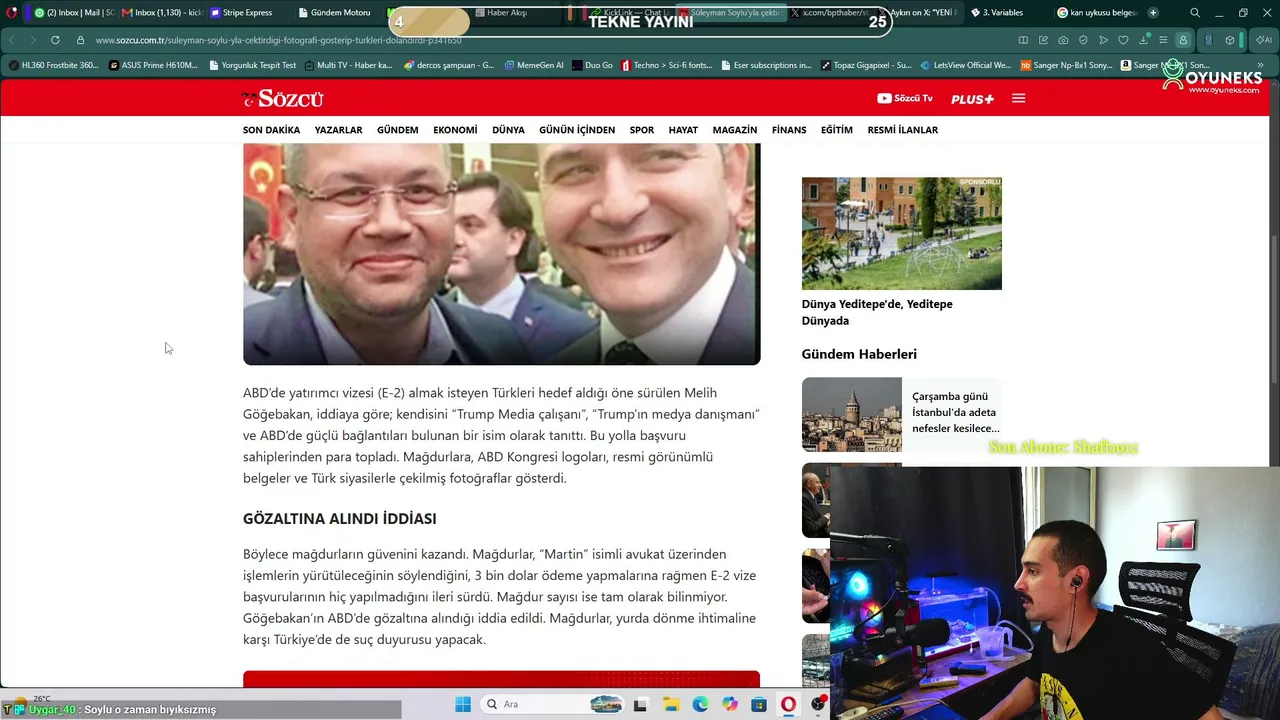1280x720 pixels.
Task: Open the 'Dünya Yeditepe'de, Yeditepe Dünyada' link
Action: click(x=877, y=312)
